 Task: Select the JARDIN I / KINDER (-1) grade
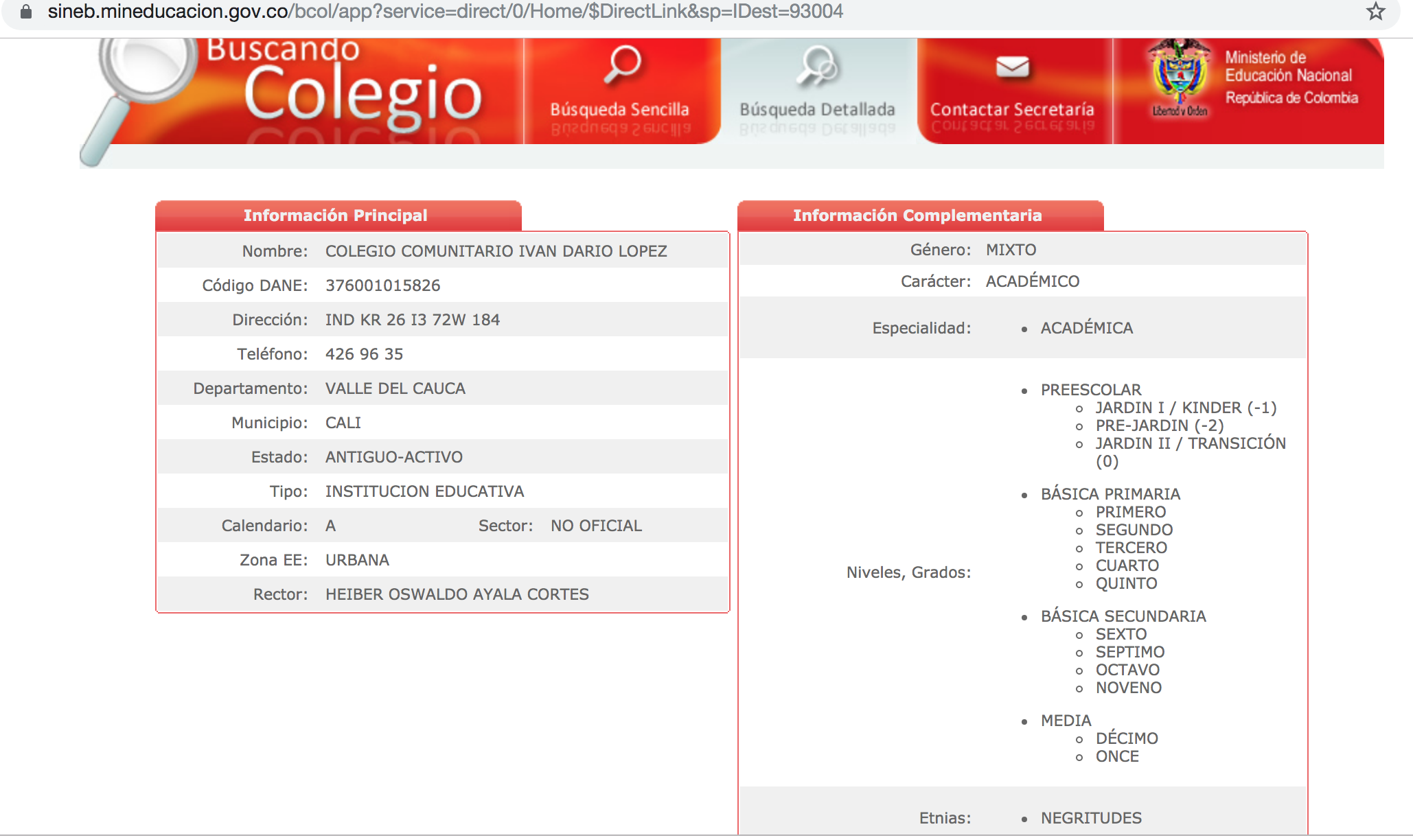pos(1186,408)
